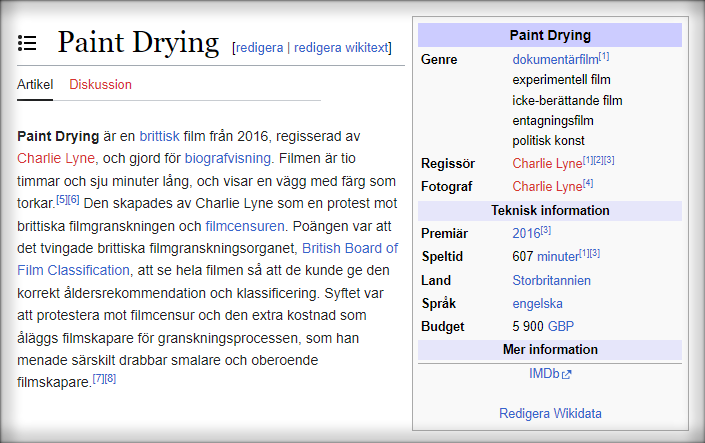This screenshot has width=705, height=443.
Task: Switch to the Diskussion tab
Action: pos(100,85)
